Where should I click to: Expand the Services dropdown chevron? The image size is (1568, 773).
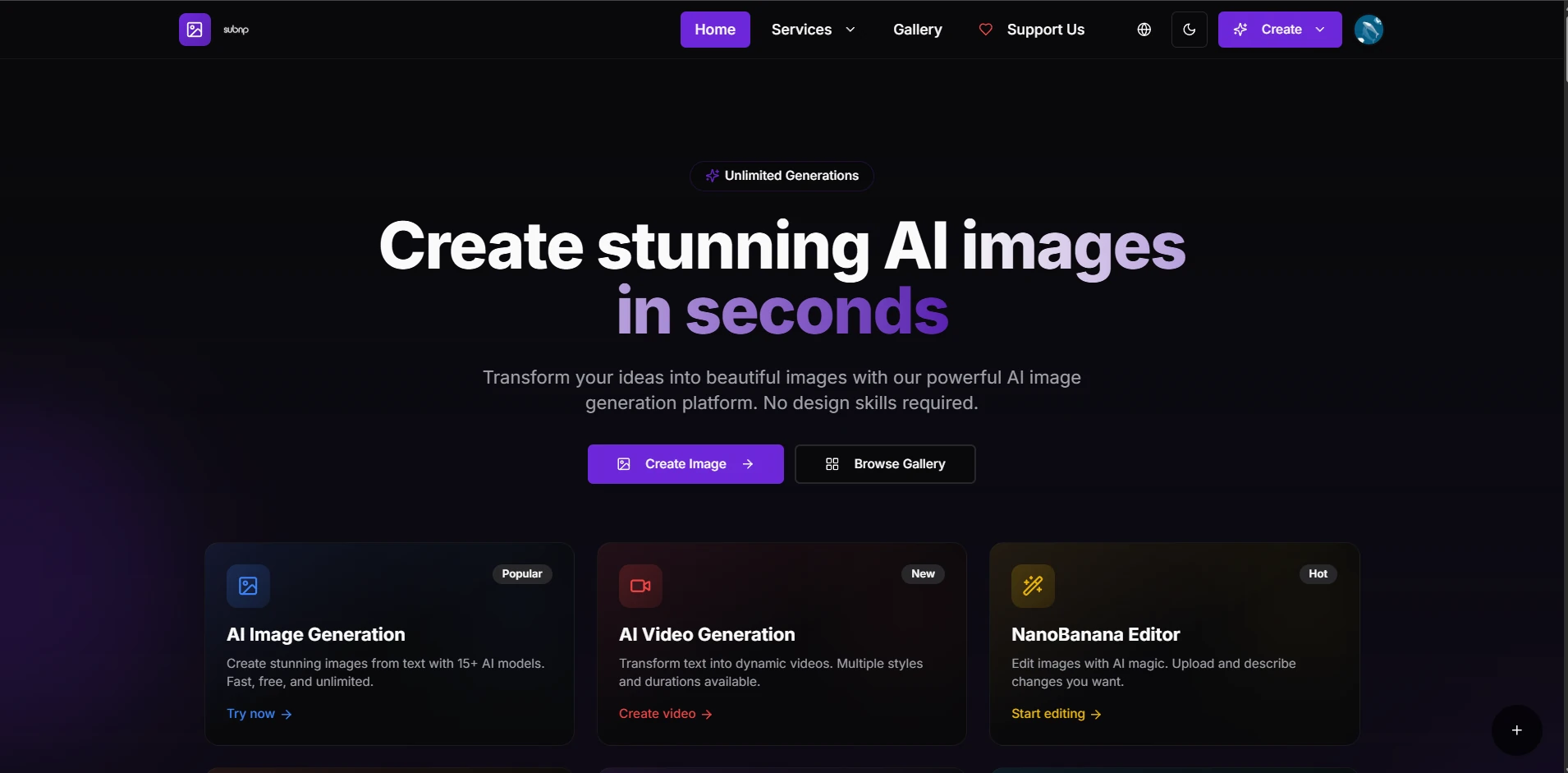click(x=850, y=30)
